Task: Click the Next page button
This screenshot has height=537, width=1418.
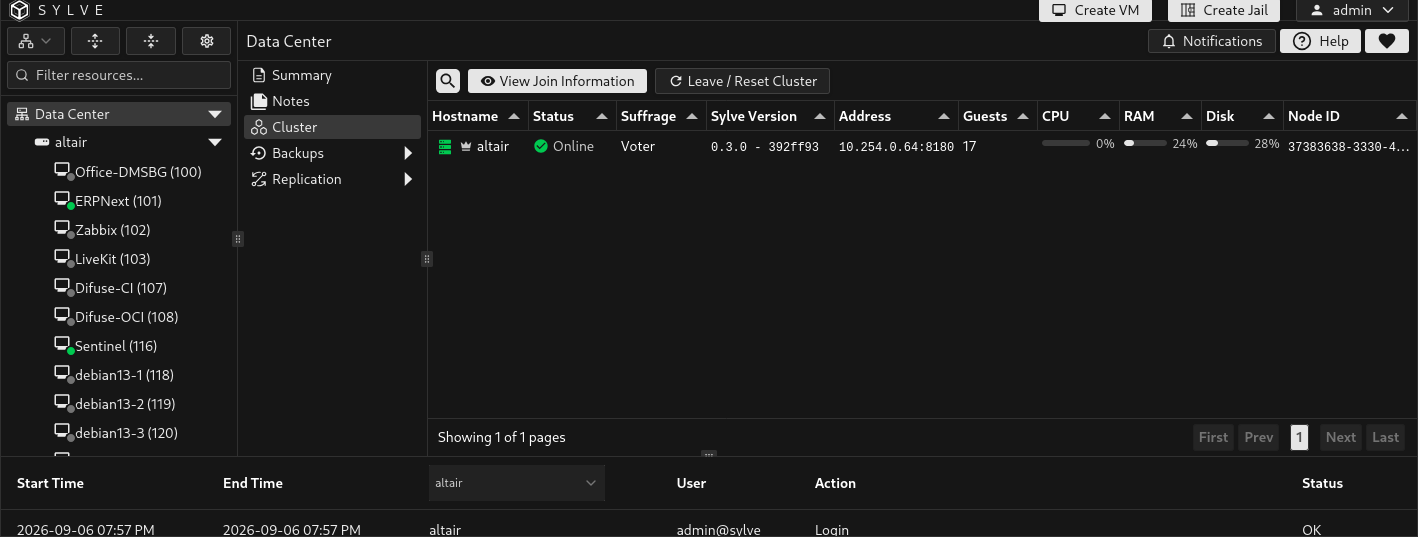Action: [x=1340, y=437]
